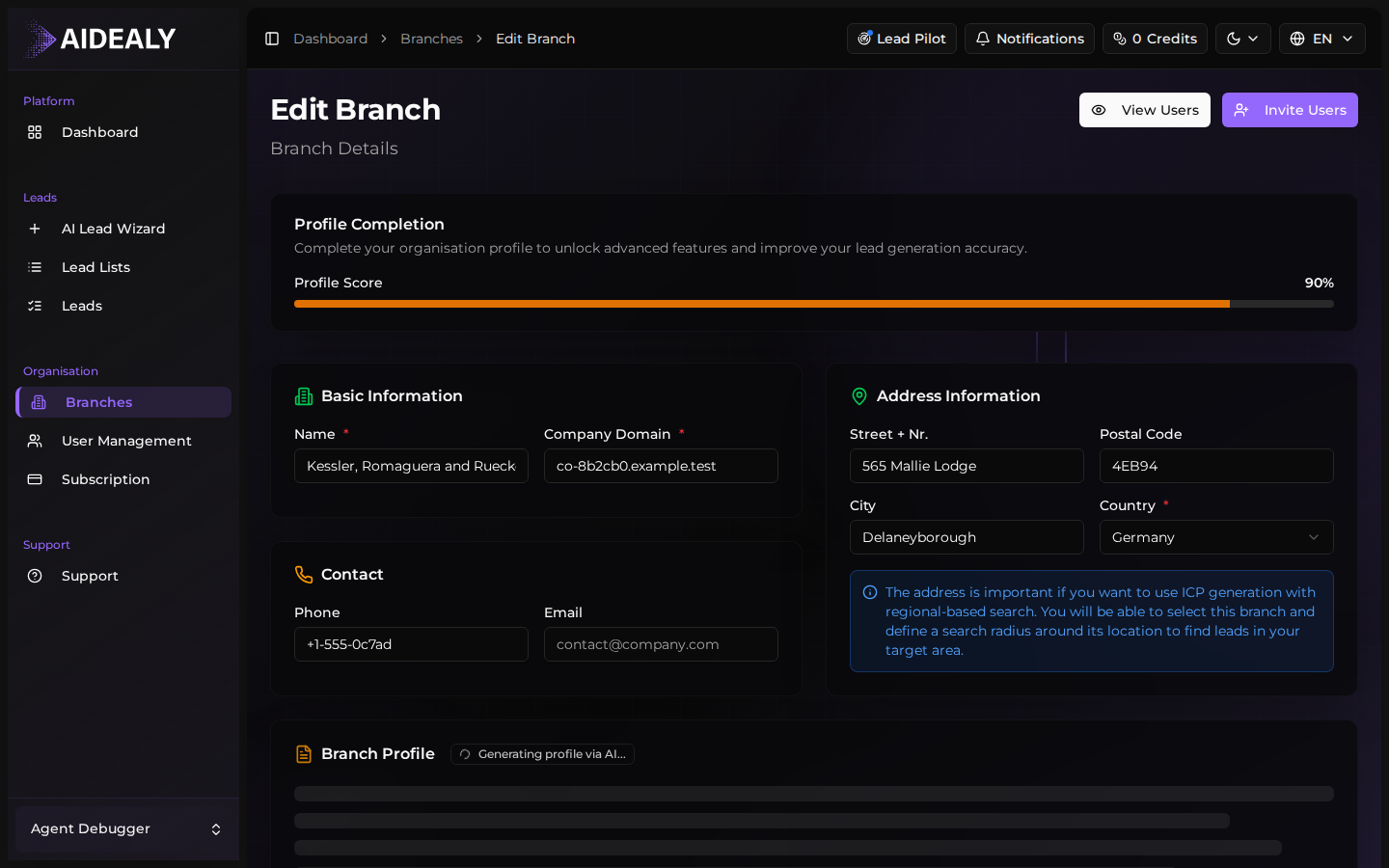Click the 90% profile score value
1389x868 pixels.
1320,283
